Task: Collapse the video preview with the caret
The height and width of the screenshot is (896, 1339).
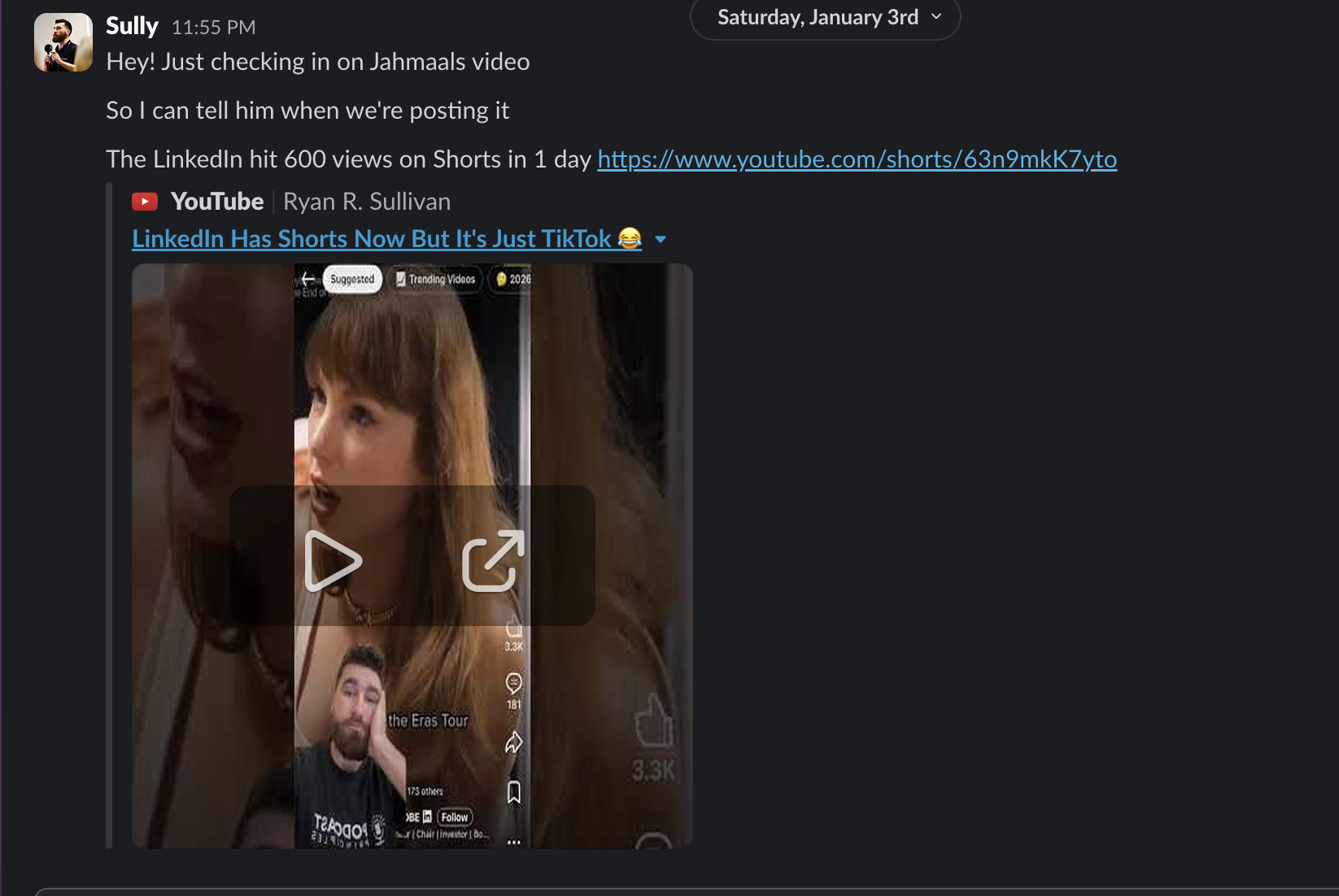Action: coord(661,239)
